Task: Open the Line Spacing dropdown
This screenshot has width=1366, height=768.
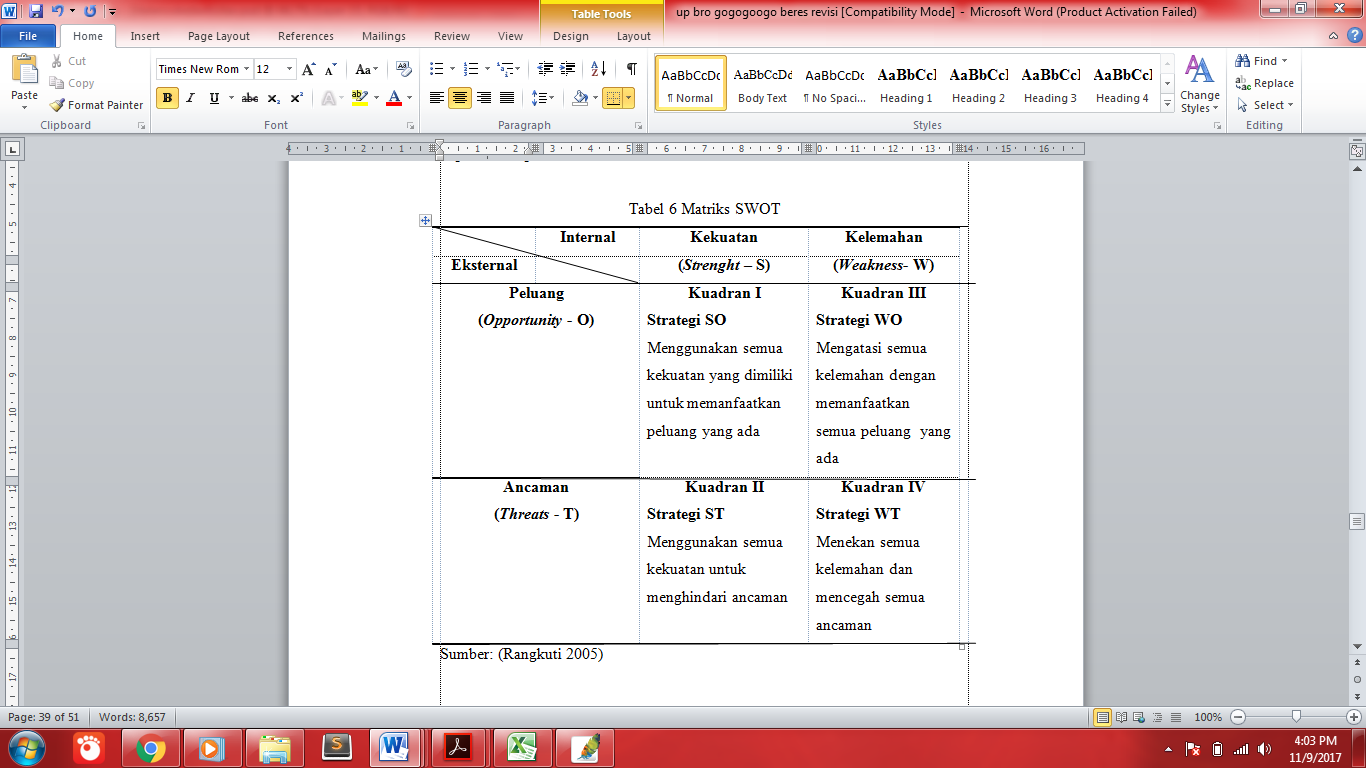Action: tap(544, 97)
